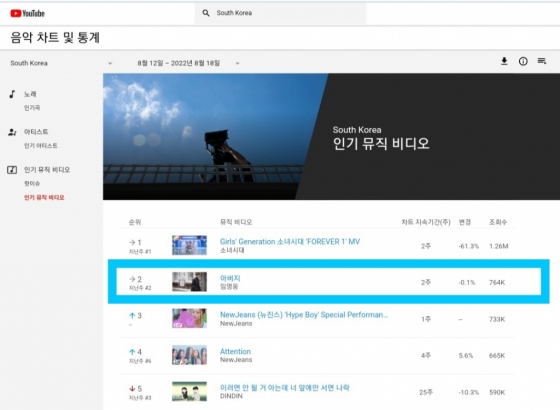Open the YouTube logo home link

[x=28, y=13]
